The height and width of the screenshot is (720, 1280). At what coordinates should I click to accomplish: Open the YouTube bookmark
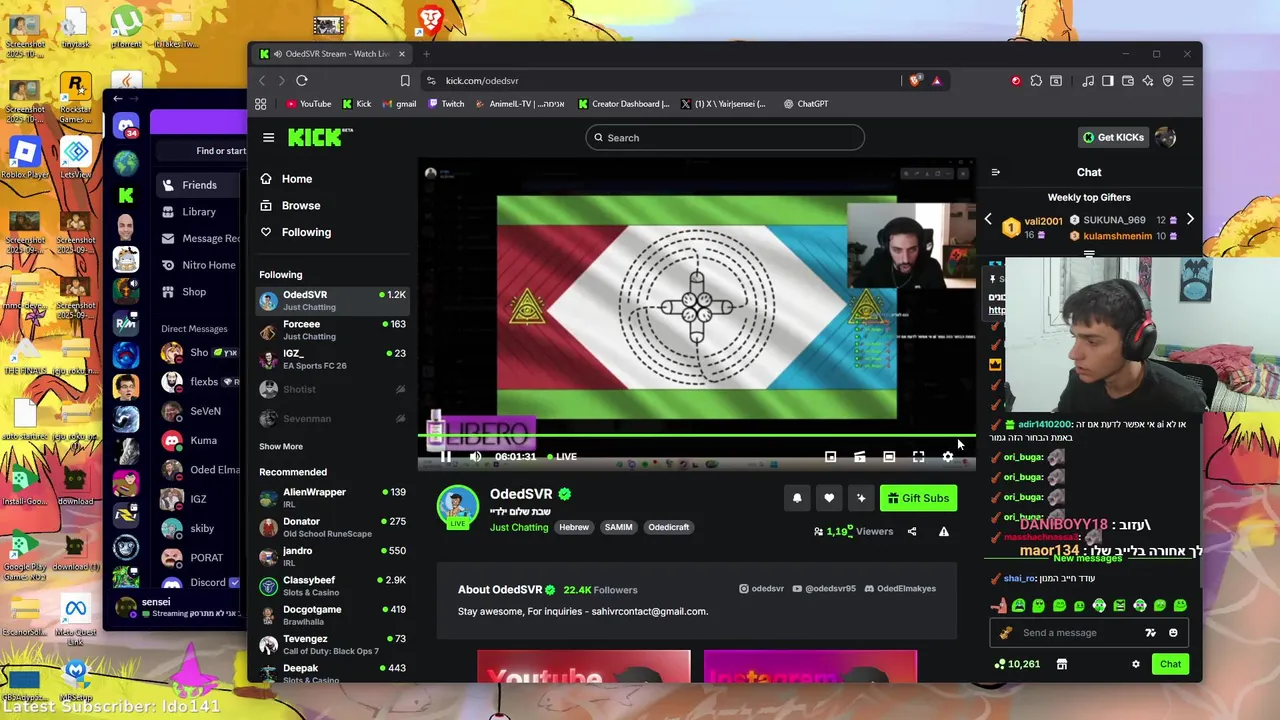[308, 104]
